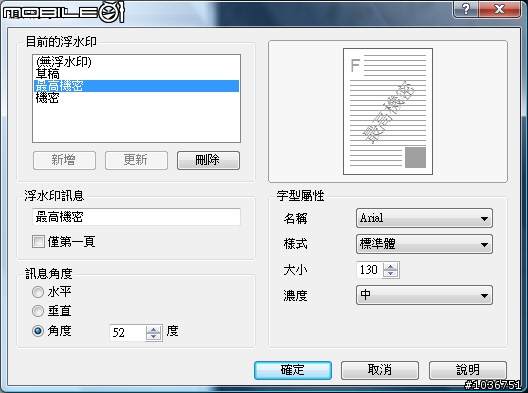The image size is (528, 393).
Task: Click the watermark page preview thumbnail
Action: click(x=388, y=111)
